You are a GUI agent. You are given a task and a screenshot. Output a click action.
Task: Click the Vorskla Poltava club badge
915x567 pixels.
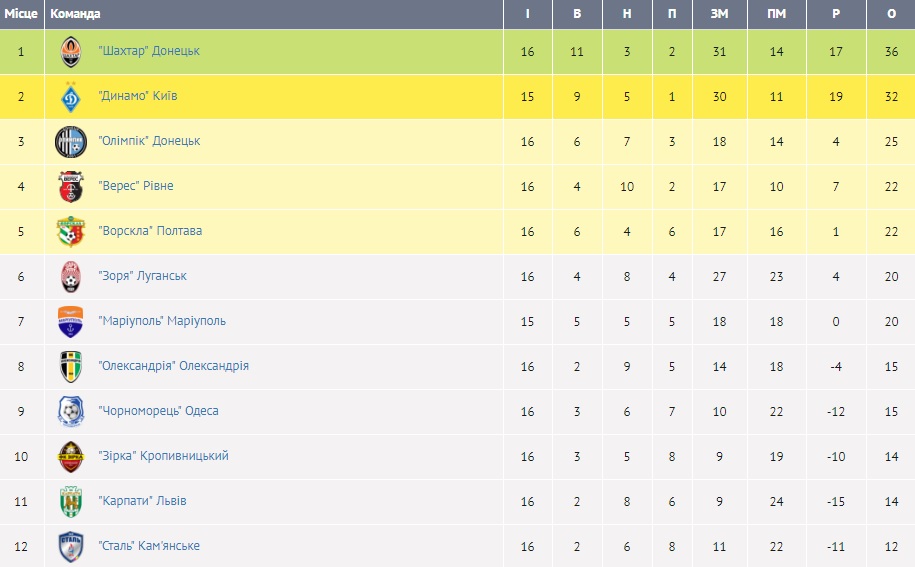(x=71, y=232)
